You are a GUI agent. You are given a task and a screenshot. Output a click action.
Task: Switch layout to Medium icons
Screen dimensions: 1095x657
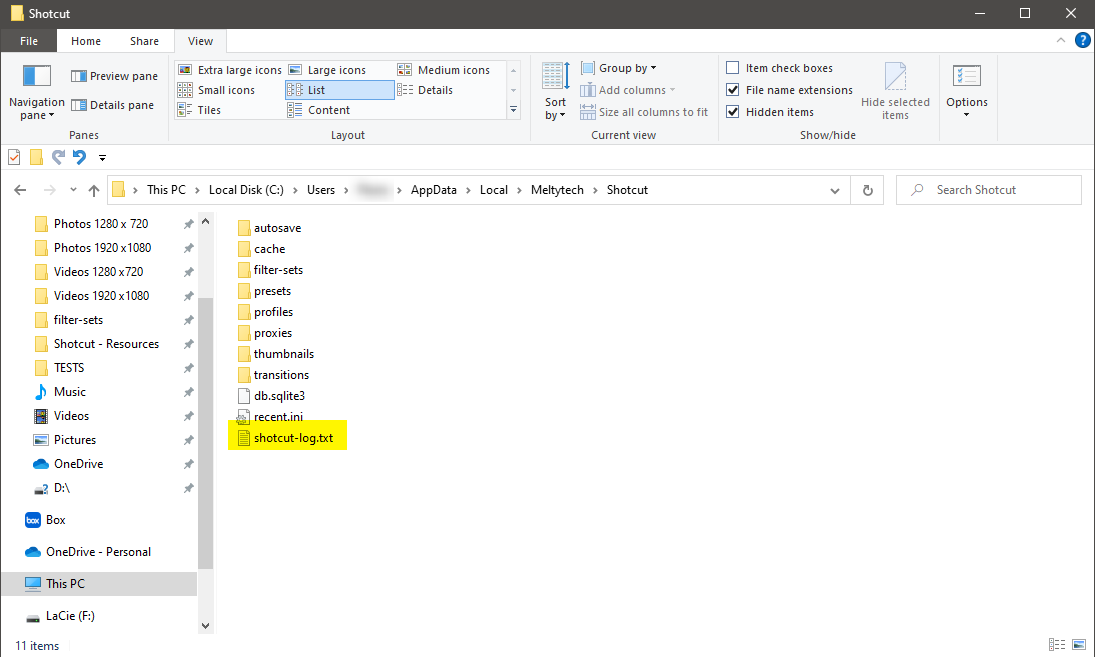(444, 70)
